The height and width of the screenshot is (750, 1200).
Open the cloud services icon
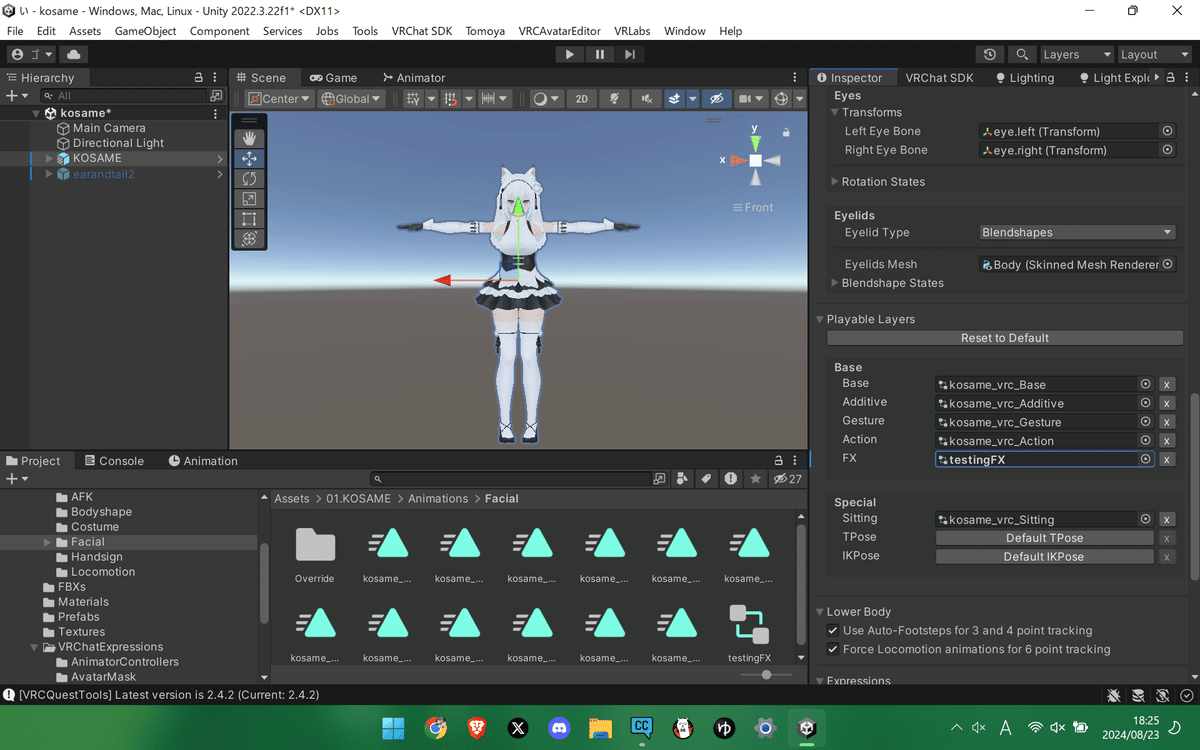click(x=74, y=55)
